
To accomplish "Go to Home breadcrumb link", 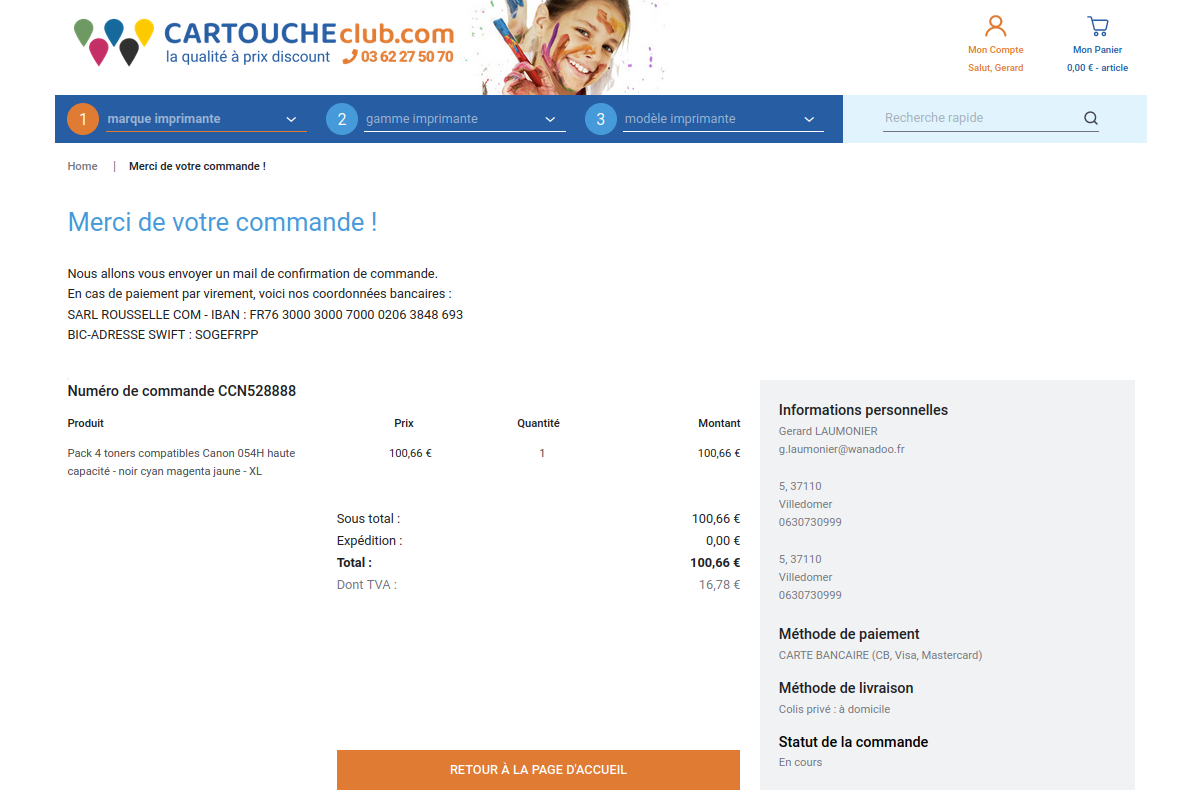I will tap(82, 166).
